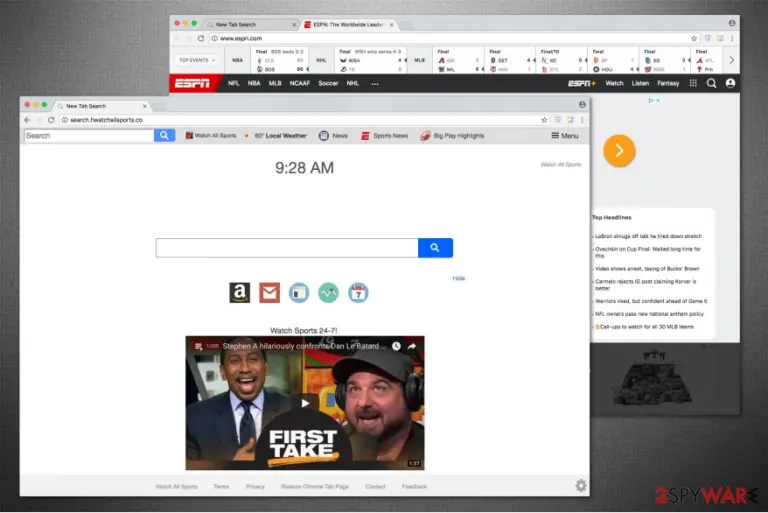The height and width of the screenshot is (513, 768).
Task: Open Sports News toolbar link
Action: [384, 136]
